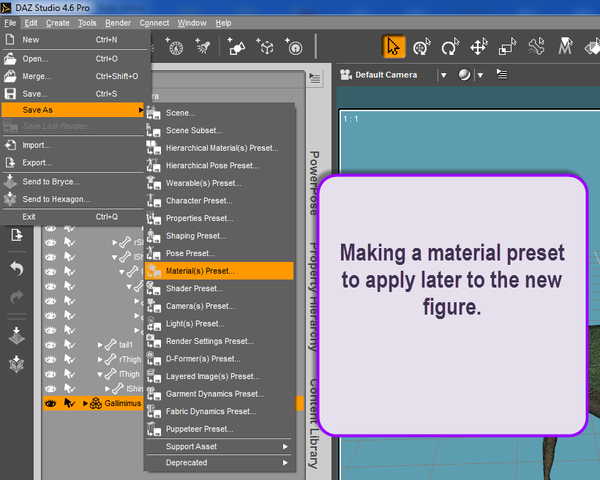
Task: Toggle visibility eye of rThigh bone
Action: tap(51, 359)
